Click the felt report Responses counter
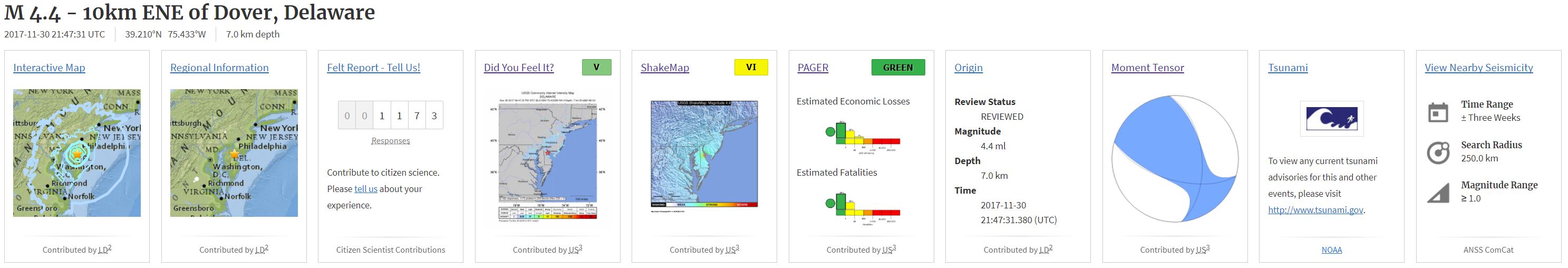The height and width of the screenshot is (268, 1568). click(x=390, y=115)
